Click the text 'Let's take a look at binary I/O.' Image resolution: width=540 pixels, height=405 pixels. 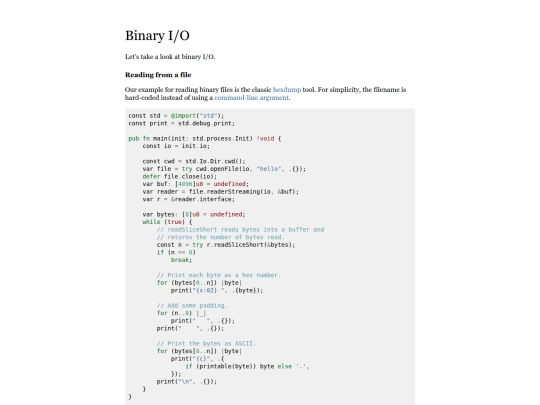click(x=170, y=57)
